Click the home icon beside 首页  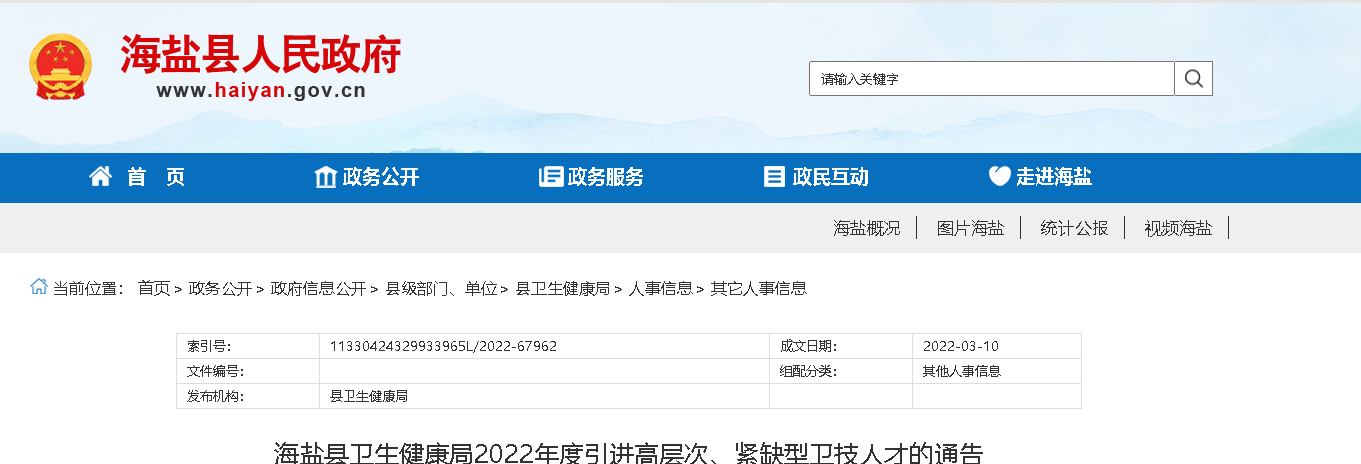pos(100,177)
